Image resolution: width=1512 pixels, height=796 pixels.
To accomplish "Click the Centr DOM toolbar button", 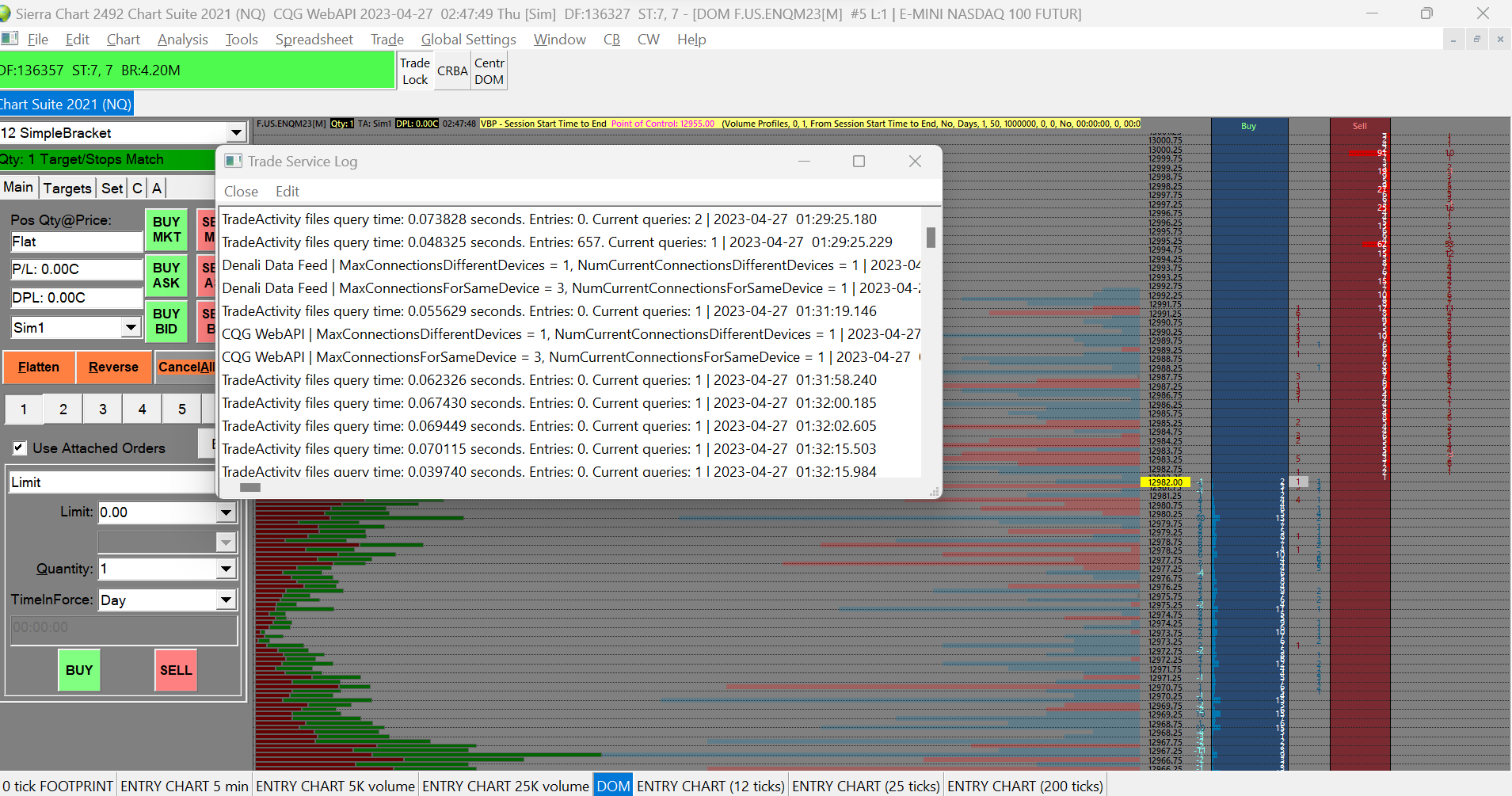I will point(489,71).
